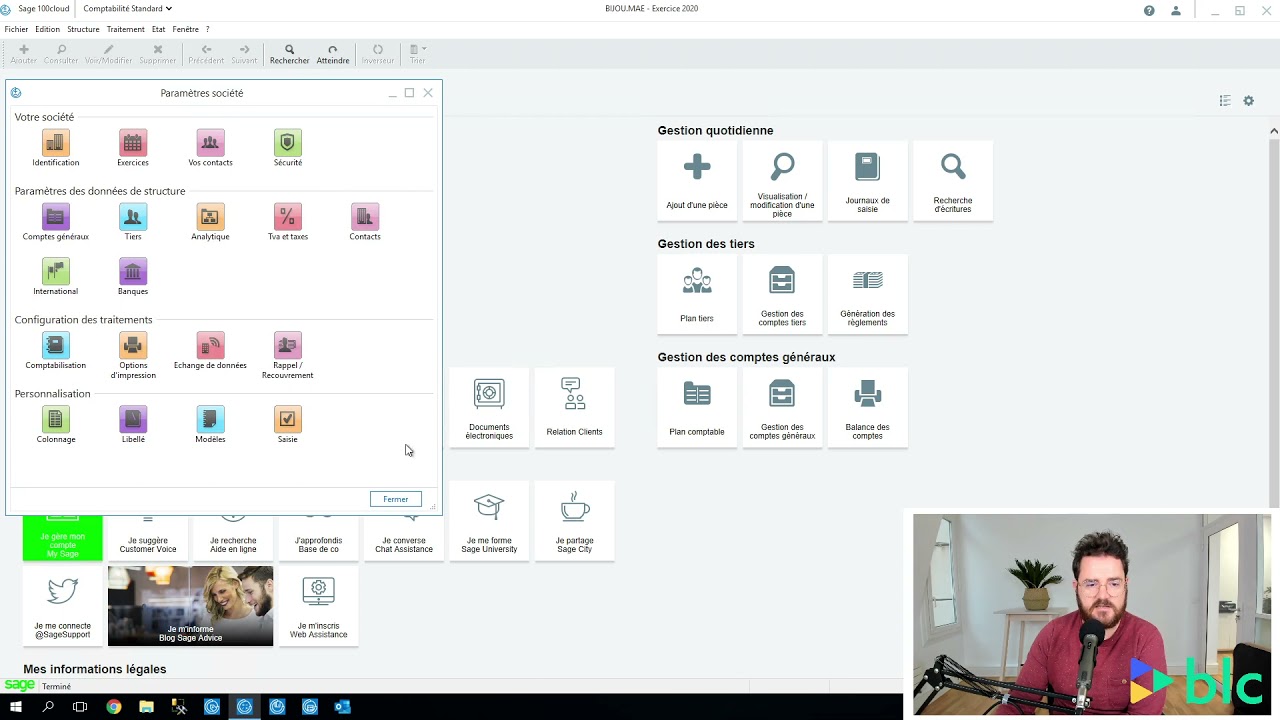Open File Explorer from taskbar
The image size is (1280, 720).
click(x=147, y=707)
